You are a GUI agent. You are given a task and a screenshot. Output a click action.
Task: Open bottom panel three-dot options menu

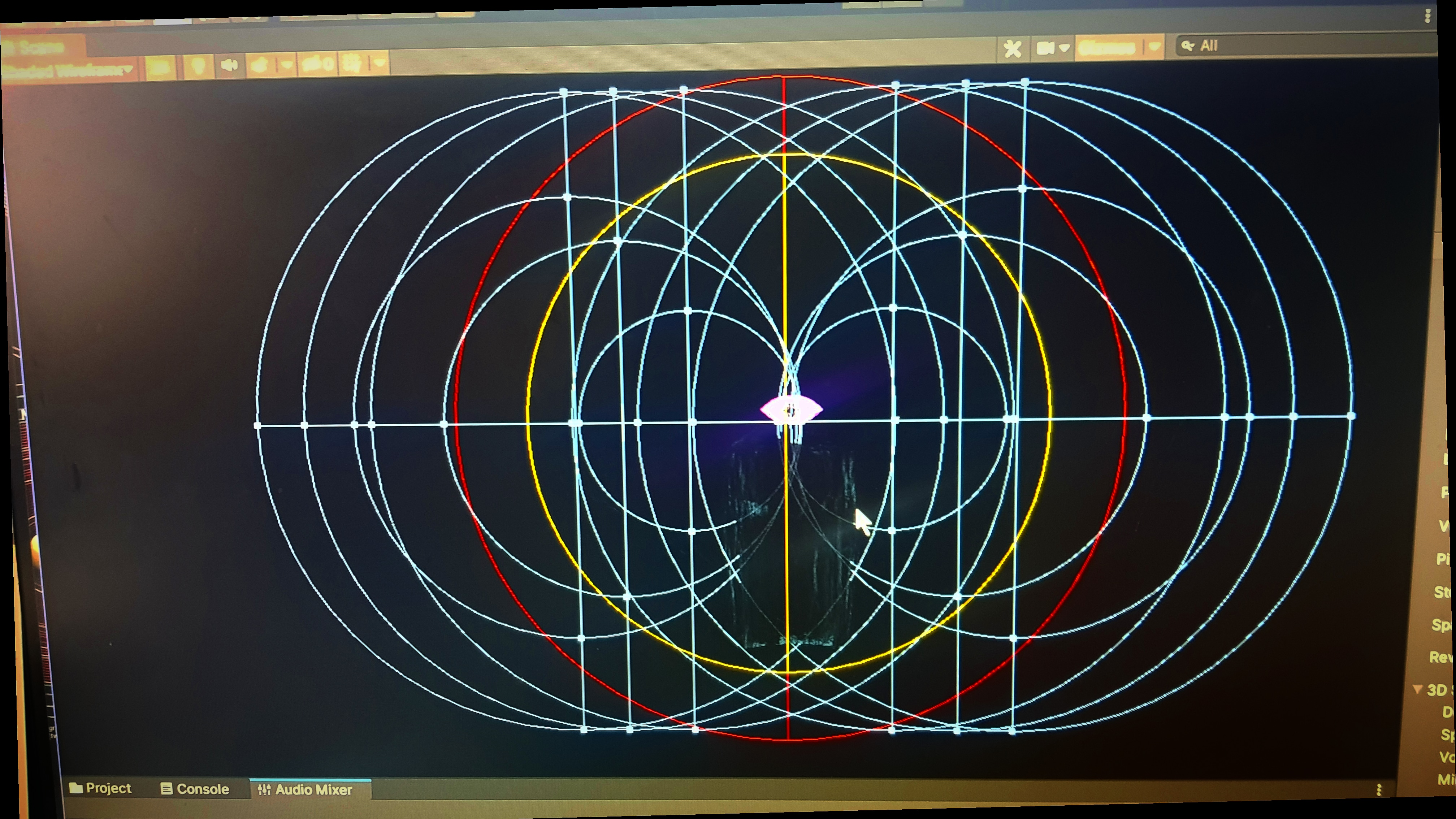click(x=1379, y=790)
